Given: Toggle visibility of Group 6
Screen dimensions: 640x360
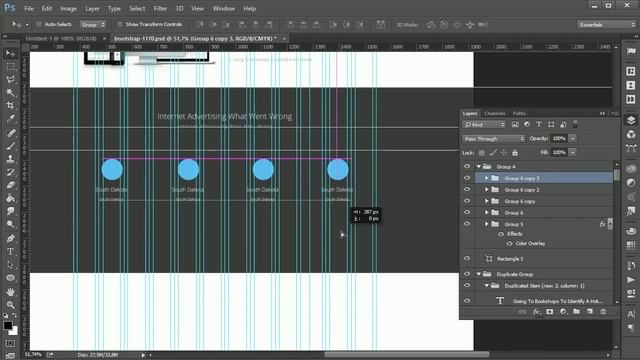Looking at the screenshot, I should (x=467, y=212).
